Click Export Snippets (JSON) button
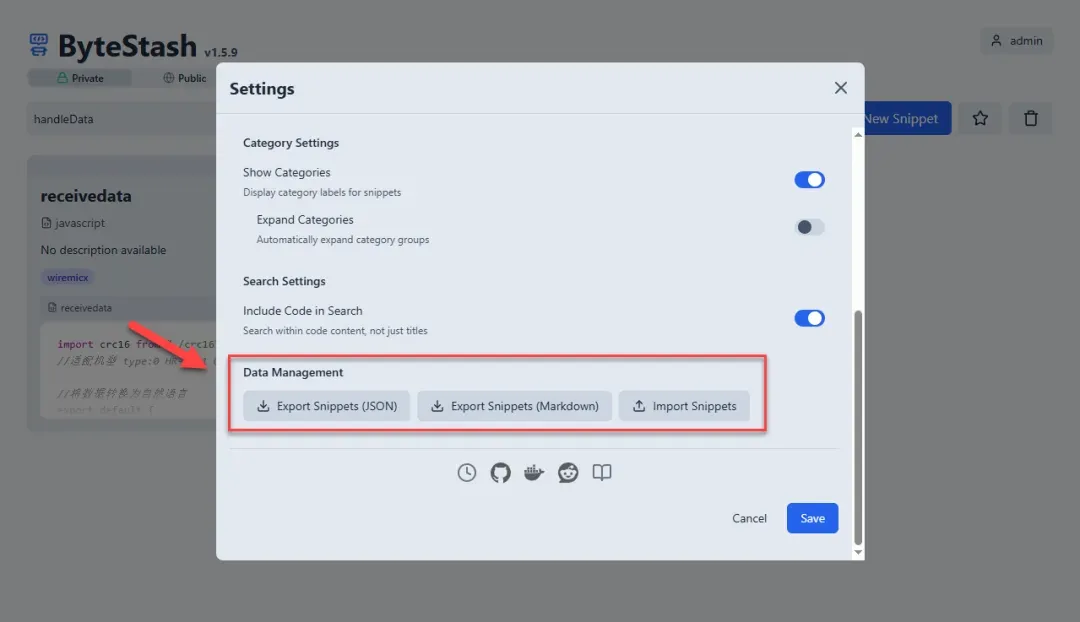 (326, 406)
